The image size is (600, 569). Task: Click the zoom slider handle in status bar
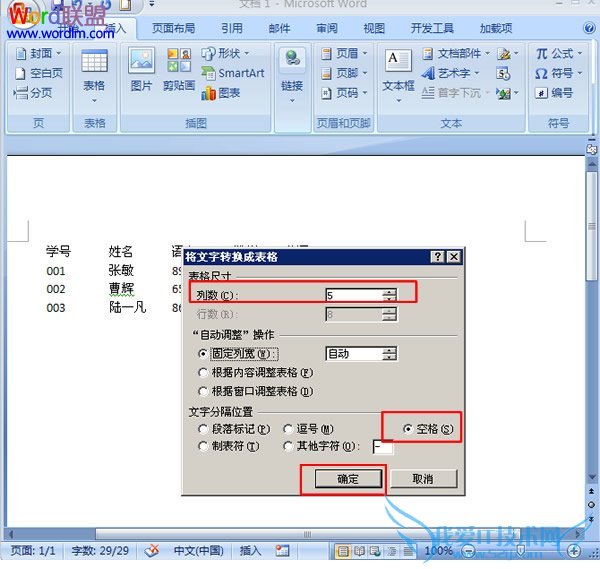pos(521,551)
